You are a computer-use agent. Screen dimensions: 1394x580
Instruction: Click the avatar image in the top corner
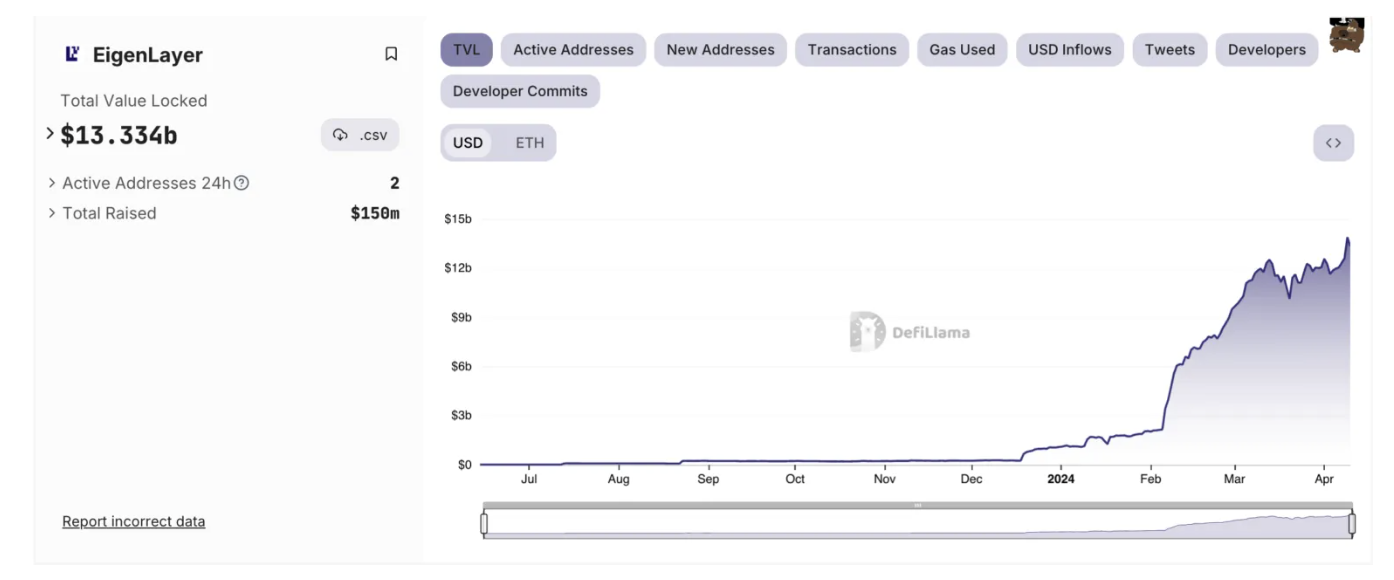click(1346, 35)
